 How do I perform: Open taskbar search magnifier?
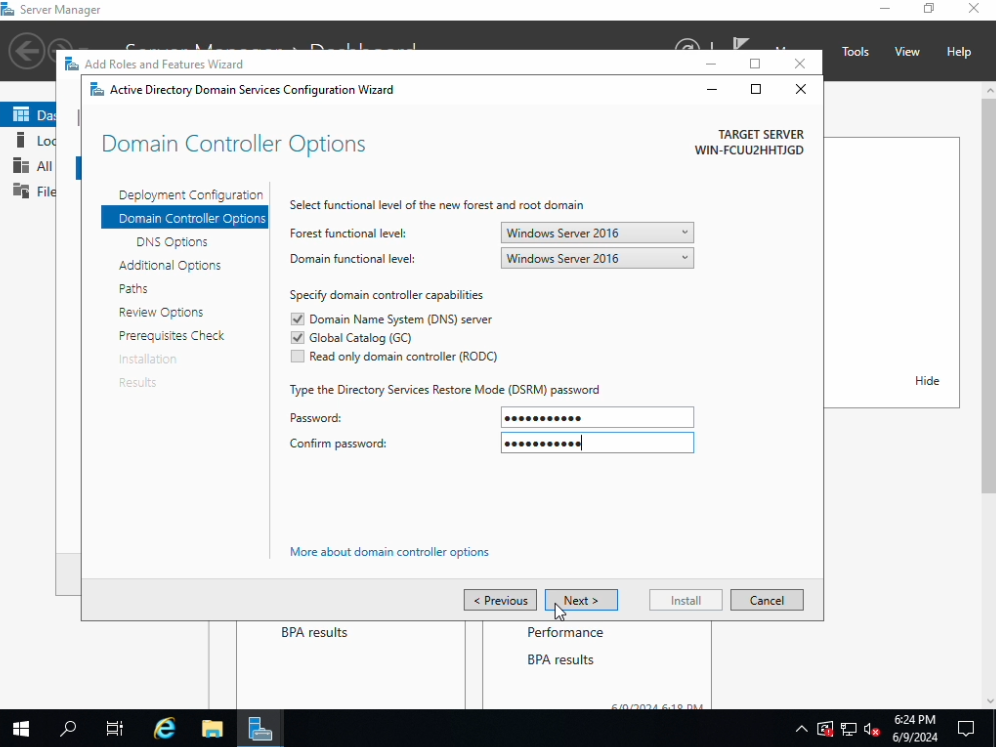[68, 729]
